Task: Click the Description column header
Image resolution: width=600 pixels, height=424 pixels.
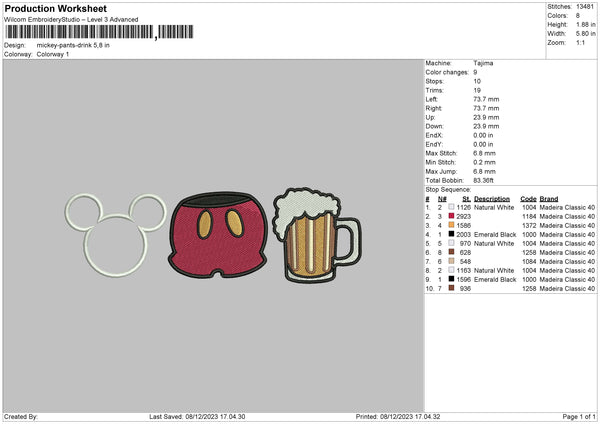Action: pyautogui.click(x=492, y=199)
